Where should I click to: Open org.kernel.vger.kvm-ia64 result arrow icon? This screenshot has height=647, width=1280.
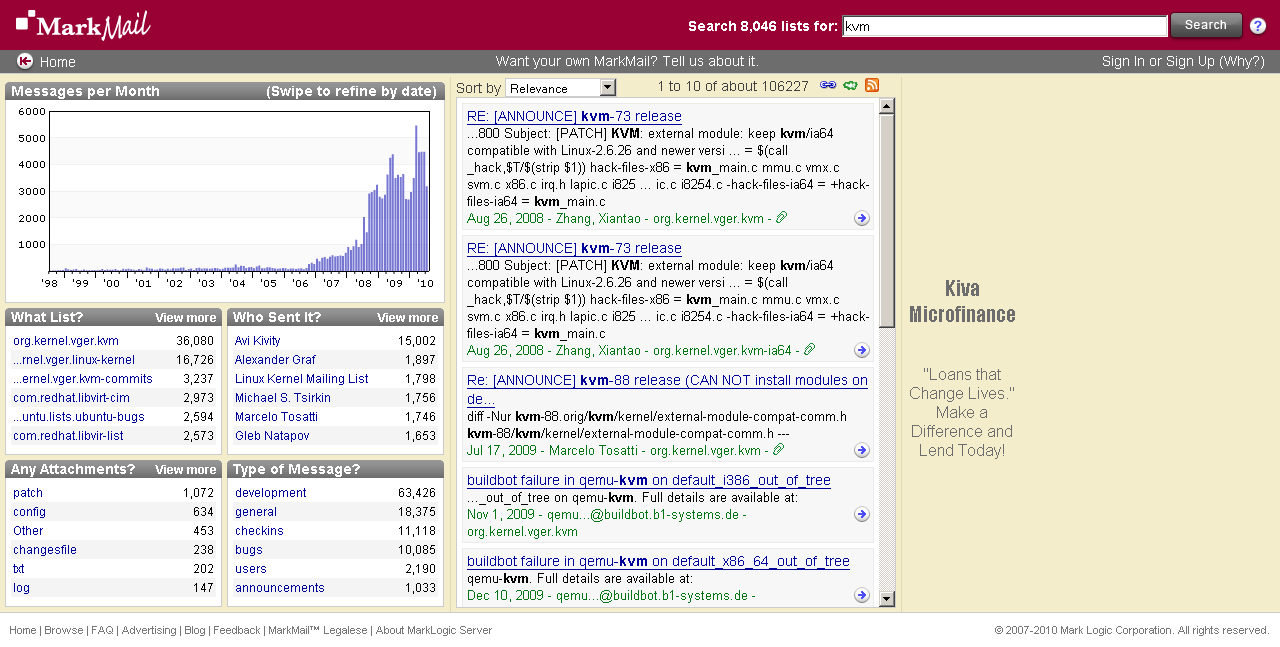click(861, 350)
